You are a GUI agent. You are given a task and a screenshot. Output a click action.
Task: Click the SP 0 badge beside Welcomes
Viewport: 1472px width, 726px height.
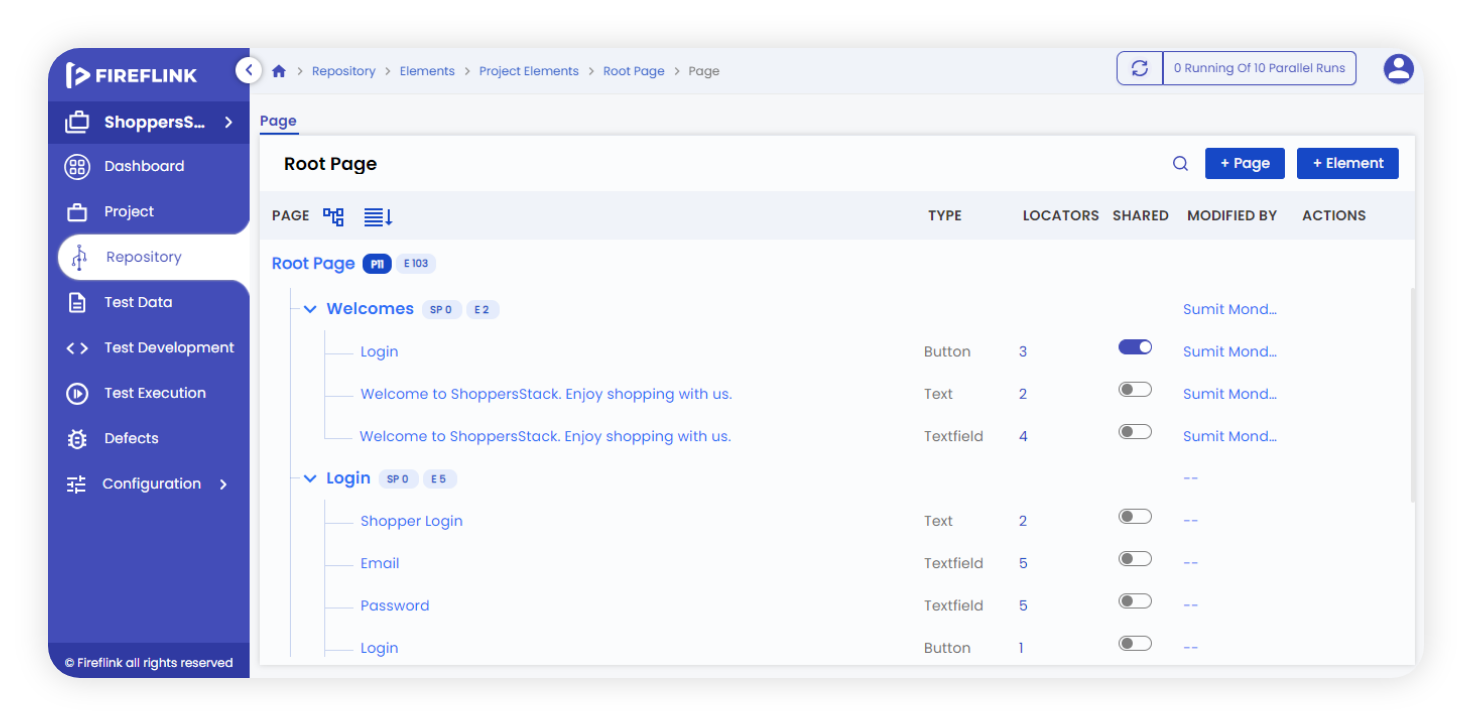tap(441, 310)
